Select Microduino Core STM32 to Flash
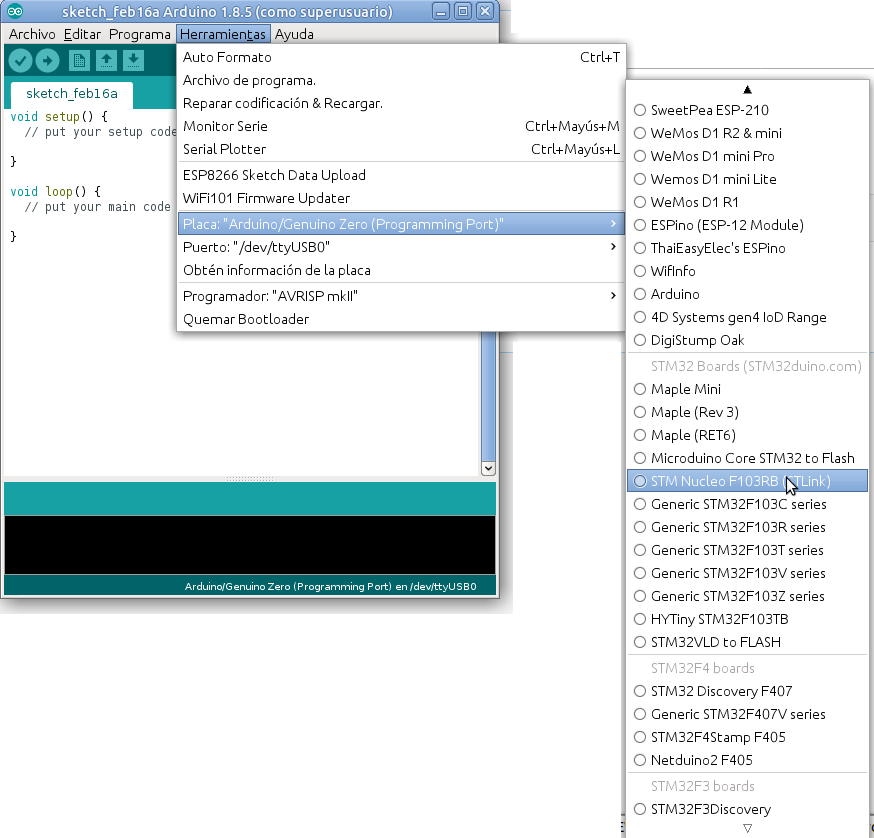This screenshot has height=838, width=874. [747, 458]
